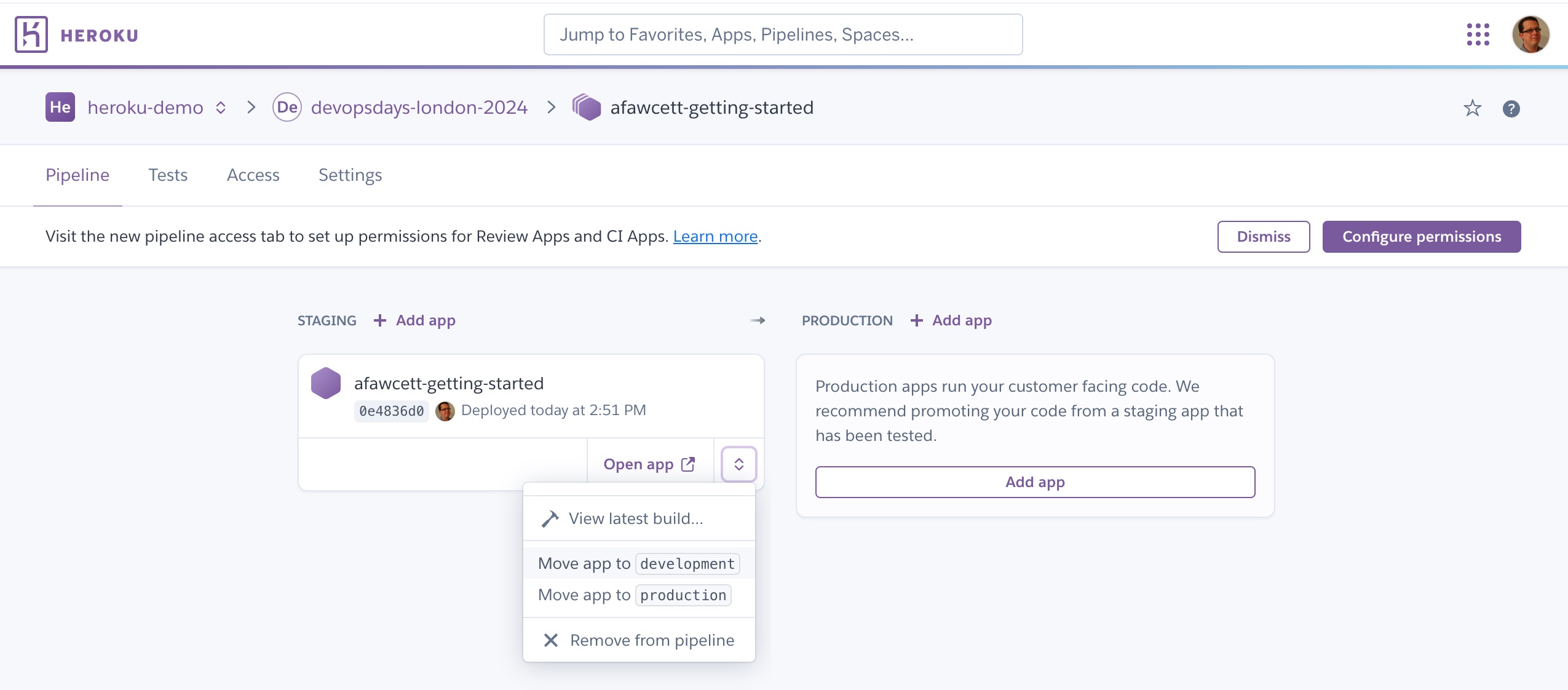This screenshot has height=690, width=1568.
Task: Click Open app in staging card
Action: (649, 464)
